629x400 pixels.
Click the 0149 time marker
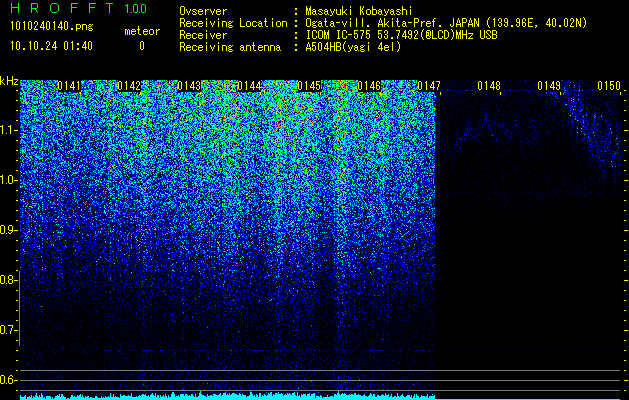click(x=549, y=86)
